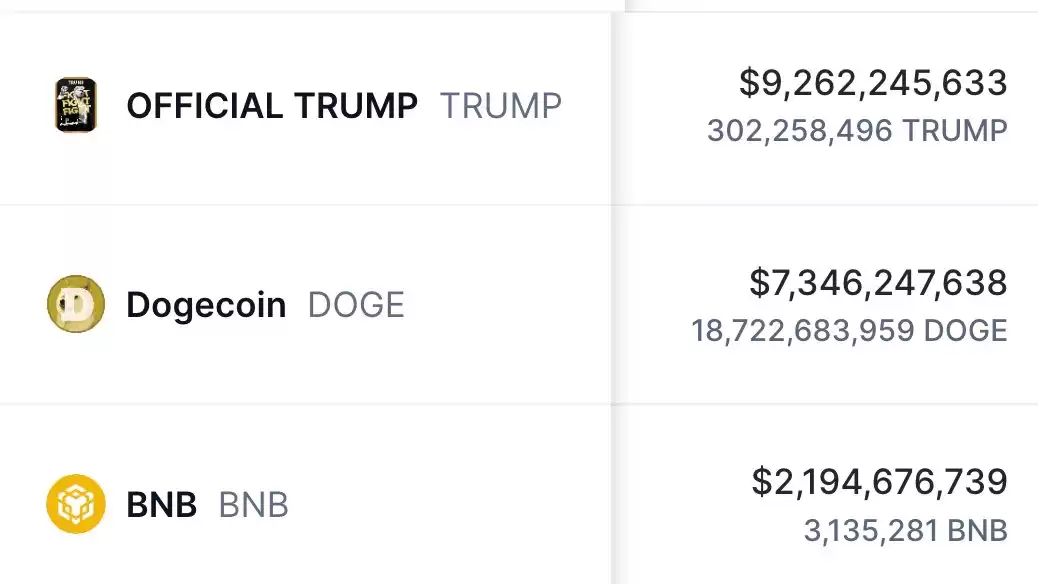1038x584 pixels.
Task: Click the BNB coin logo icon
Action: [x=75, y=504]
